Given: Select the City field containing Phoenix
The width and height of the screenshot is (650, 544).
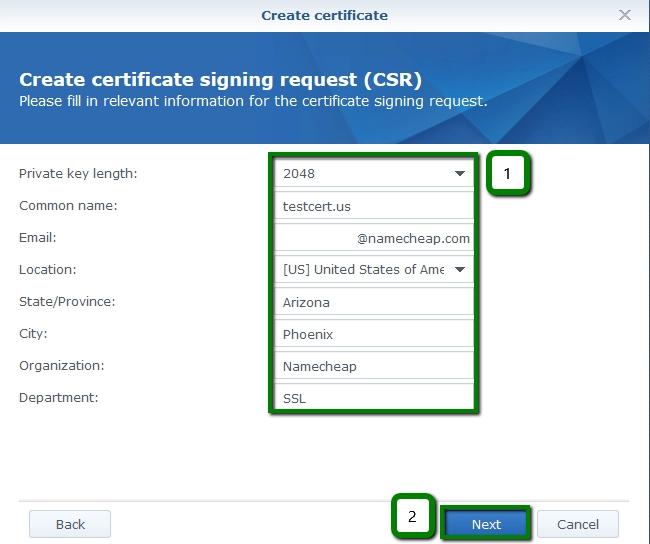Looking at the screenshot, I should tap(372, 334).
